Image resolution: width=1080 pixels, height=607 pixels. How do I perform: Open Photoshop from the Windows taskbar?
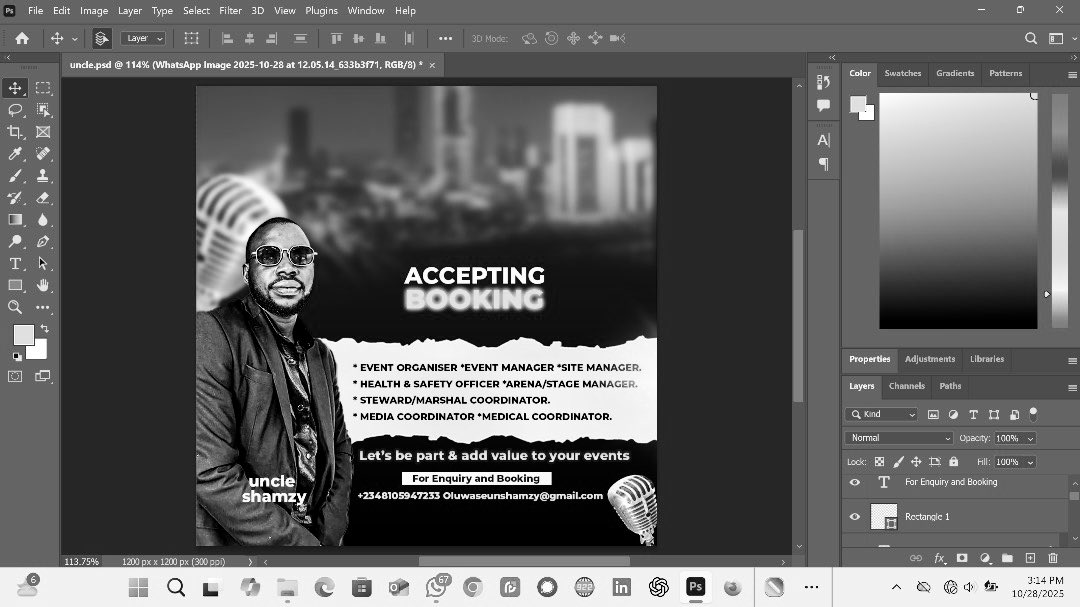[695, 587]
